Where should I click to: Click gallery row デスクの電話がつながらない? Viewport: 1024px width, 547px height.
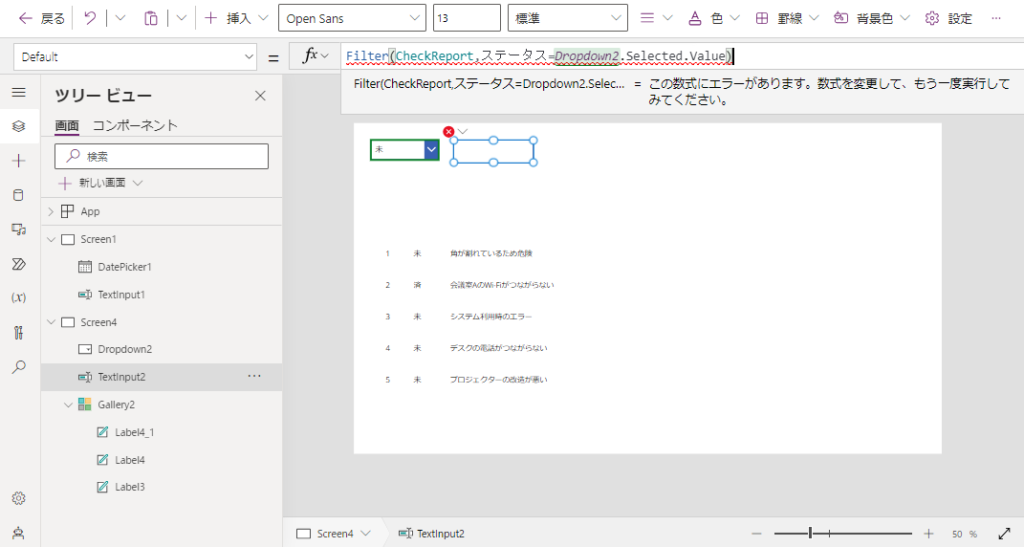[x=498, y=348]
